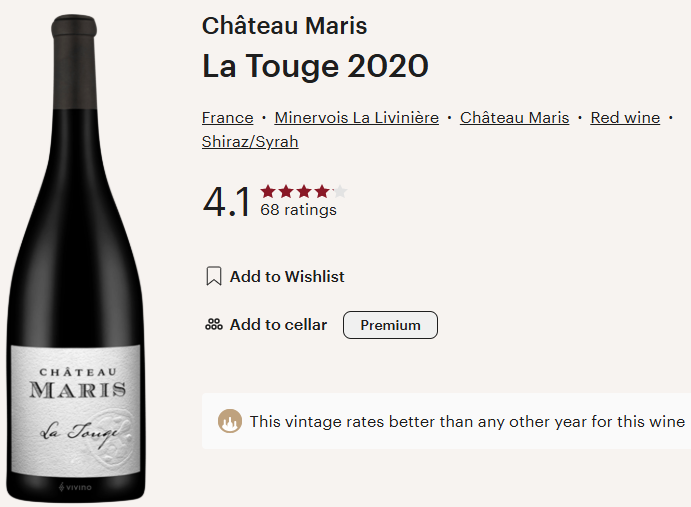Viewport: 691px width, 507px height.
Task: Open the France country link
Action: click(x=227, y=118)
